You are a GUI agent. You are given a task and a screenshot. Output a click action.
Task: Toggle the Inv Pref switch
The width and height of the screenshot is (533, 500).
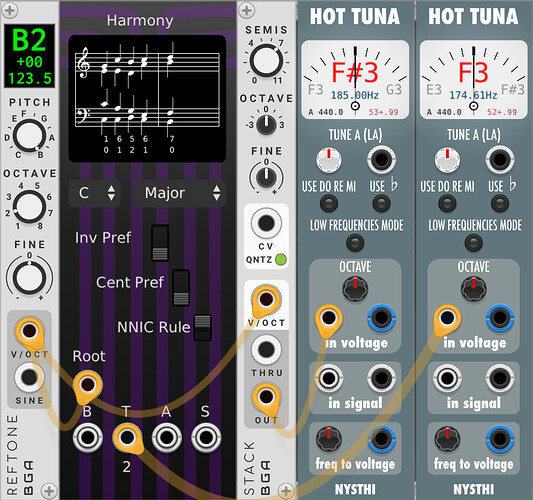(160, 243)
